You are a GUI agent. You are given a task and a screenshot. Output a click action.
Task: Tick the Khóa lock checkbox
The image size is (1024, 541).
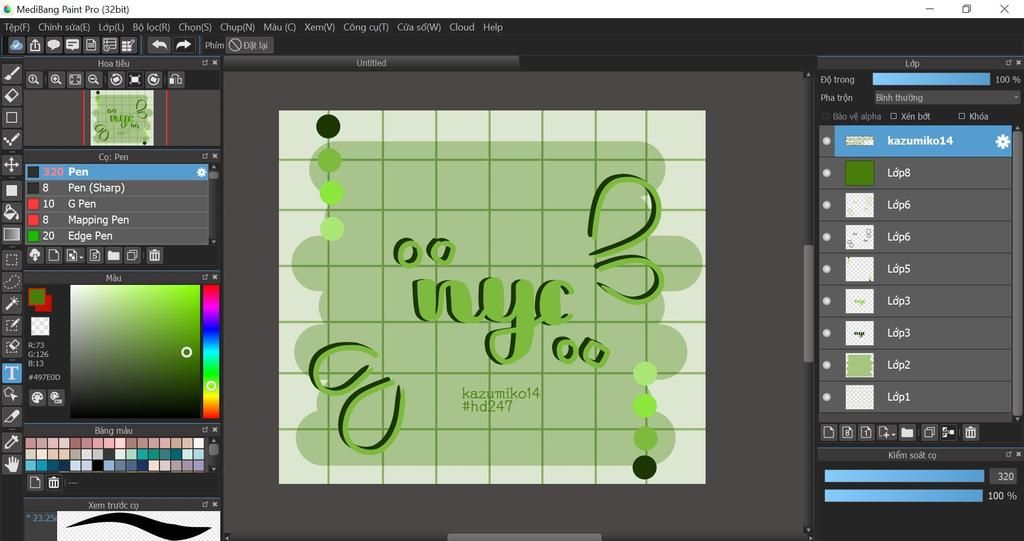pyautogui.click(x=962, y=117)
